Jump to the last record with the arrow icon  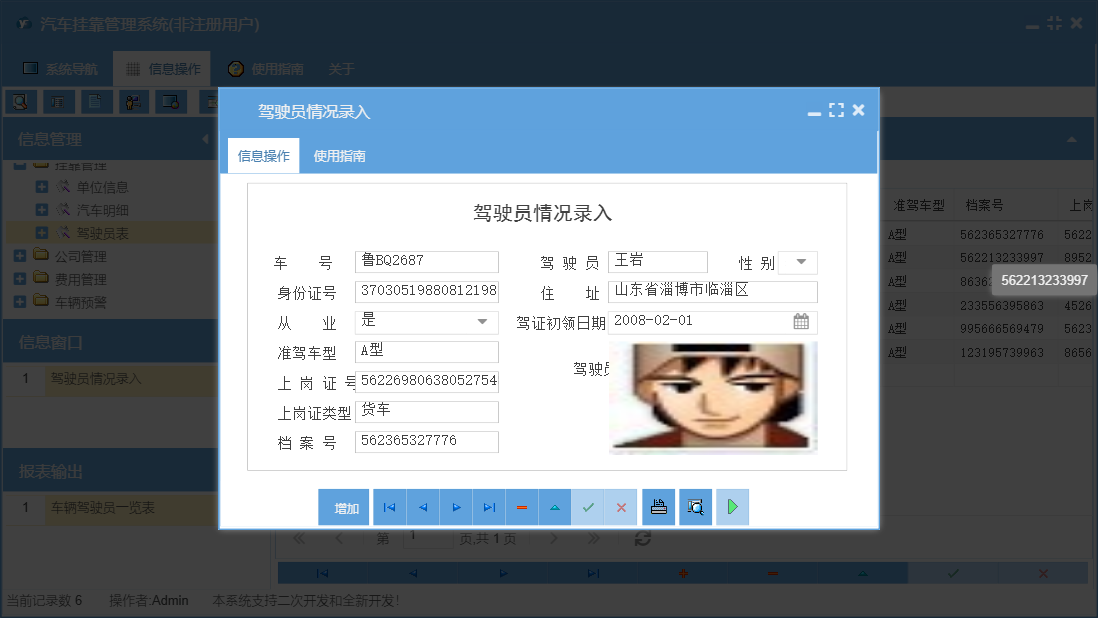coord(489,507)
